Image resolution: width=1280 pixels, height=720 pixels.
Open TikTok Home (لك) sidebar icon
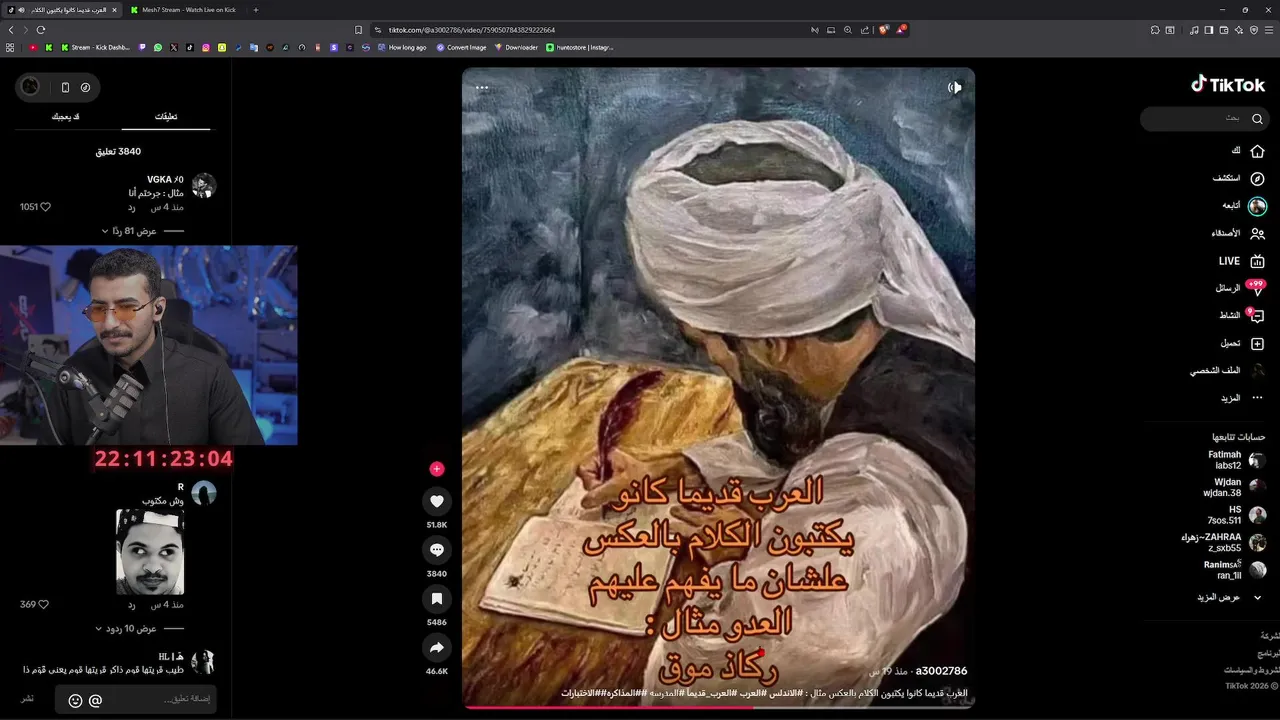click(x=1257, y=151)
